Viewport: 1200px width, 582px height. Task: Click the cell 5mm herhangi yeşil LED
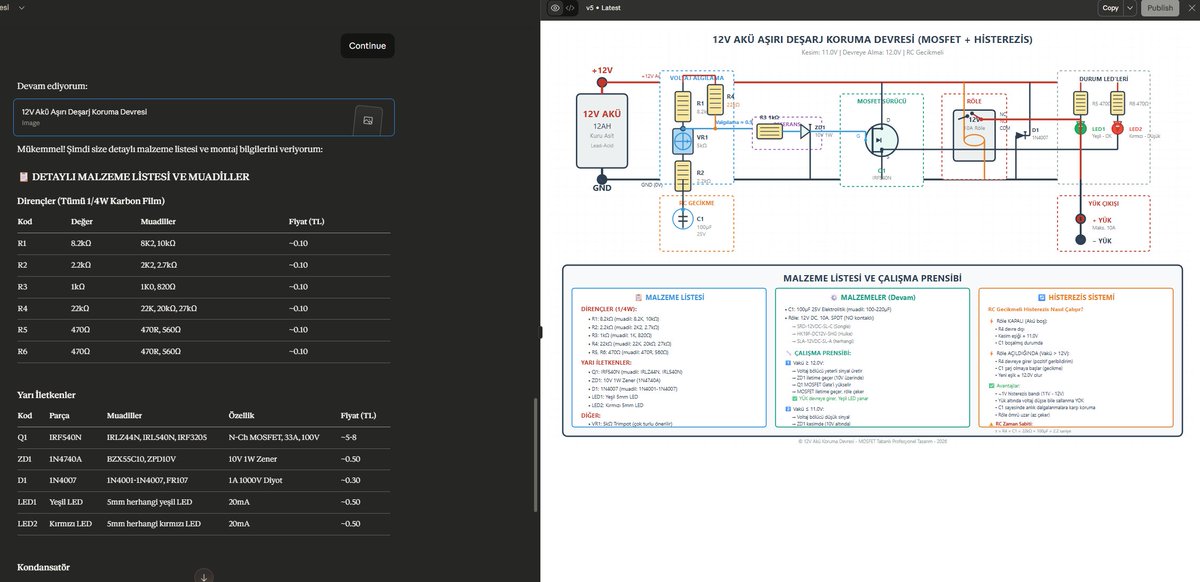[151, 503]
